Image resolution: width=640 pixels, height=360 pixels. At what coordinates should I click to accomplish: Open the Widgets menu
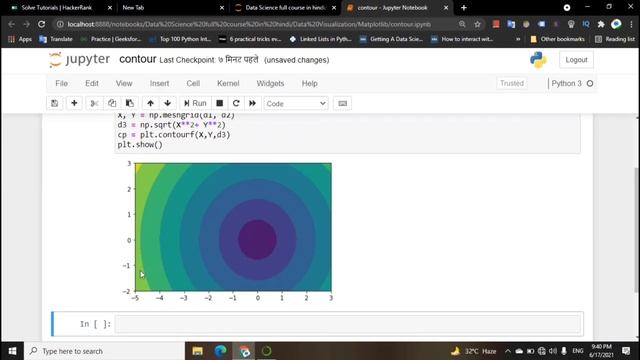pyautogui.click(x=270, y=83)
